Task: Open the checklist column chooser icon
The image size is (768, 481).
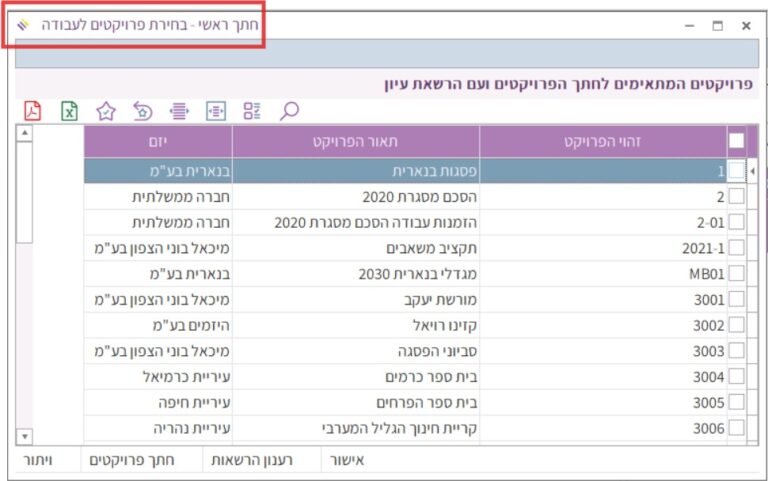Action: [x=252, y=111]
